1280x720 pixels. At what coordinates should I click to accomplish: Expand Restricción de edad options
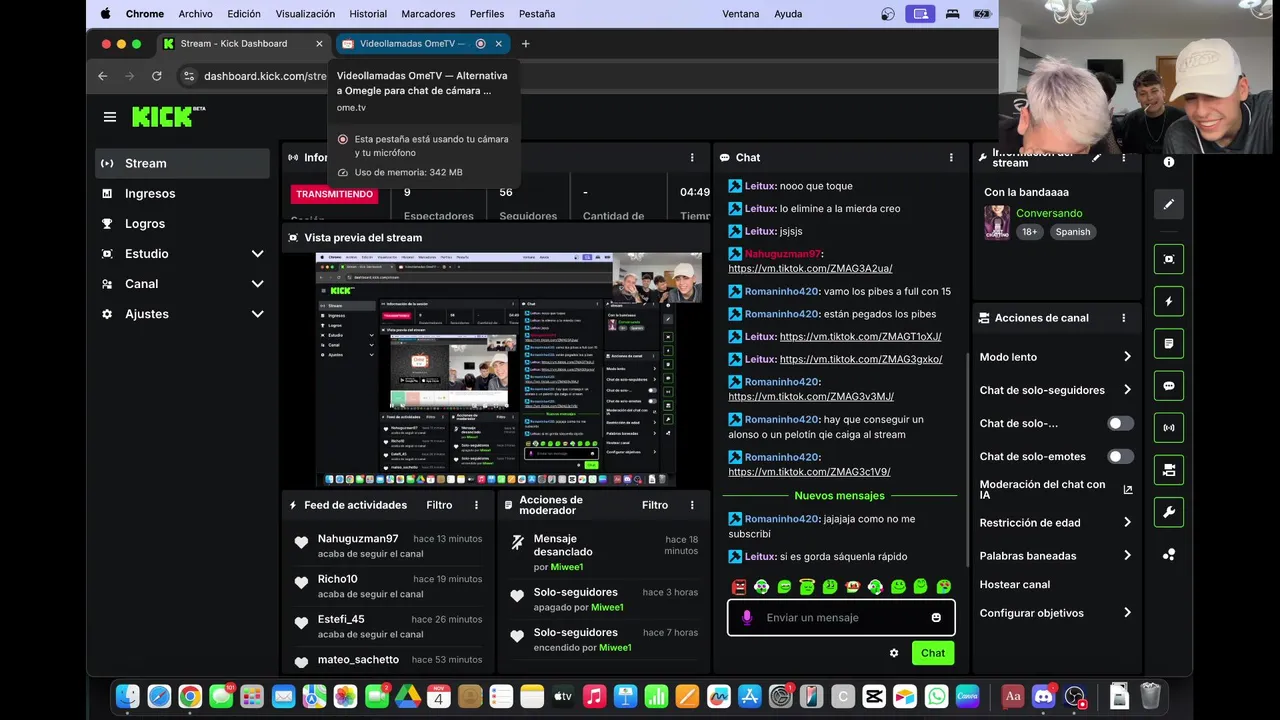1127,522
